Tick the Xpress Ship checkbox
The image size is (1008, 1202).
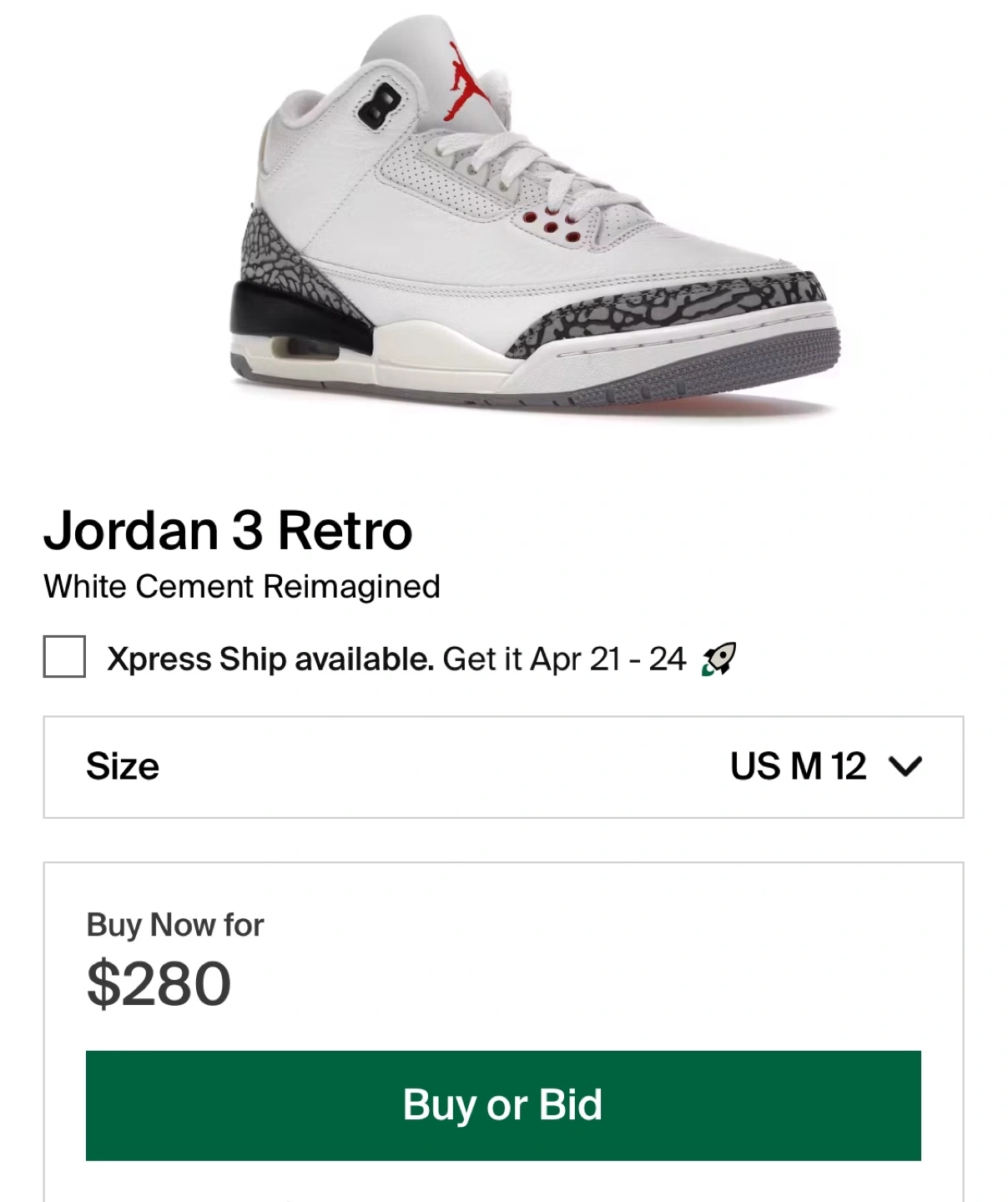point(64,656)
